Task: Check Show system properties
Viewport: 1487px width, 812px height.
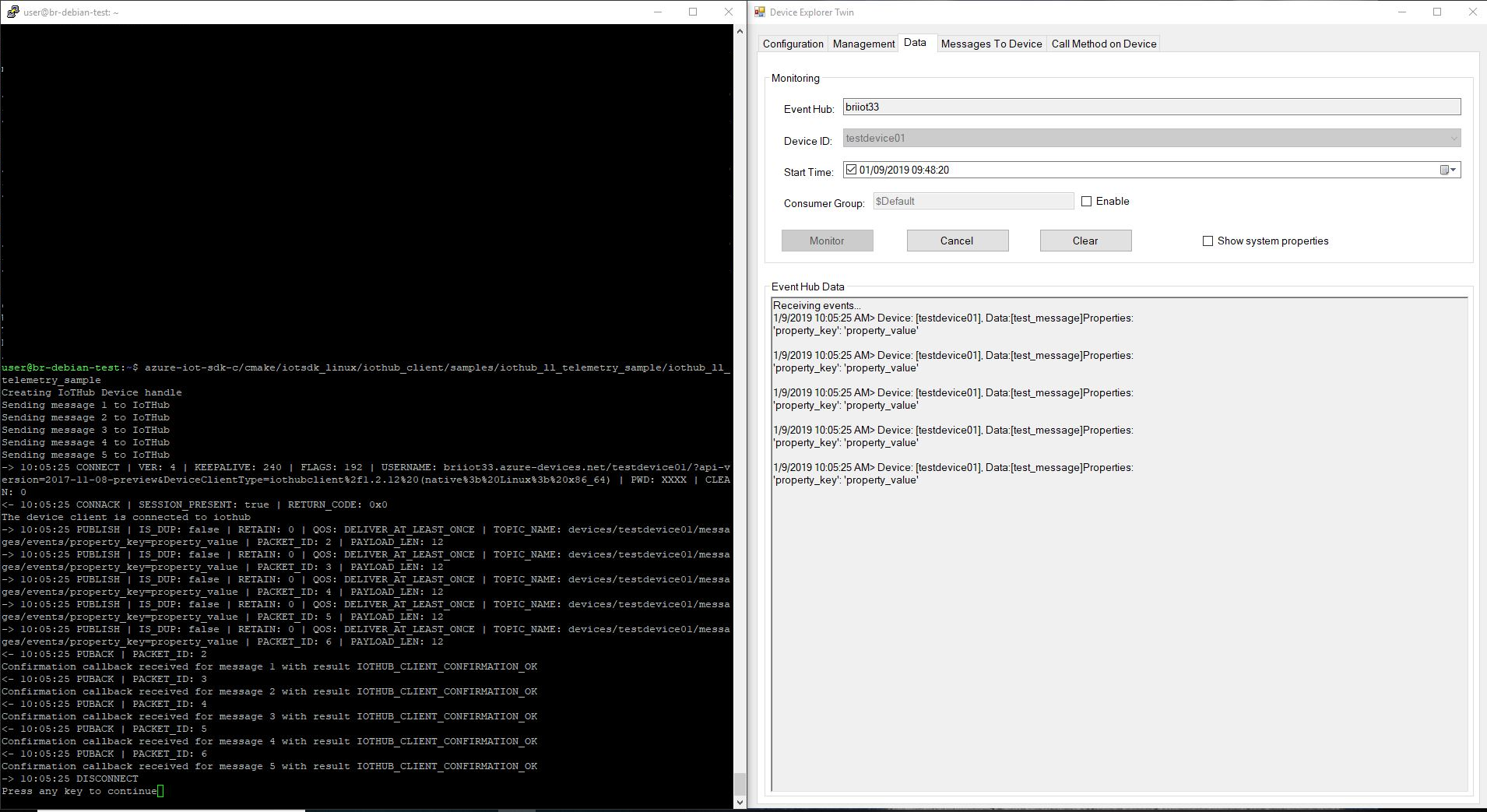Action: click(x=1208, y=241)
